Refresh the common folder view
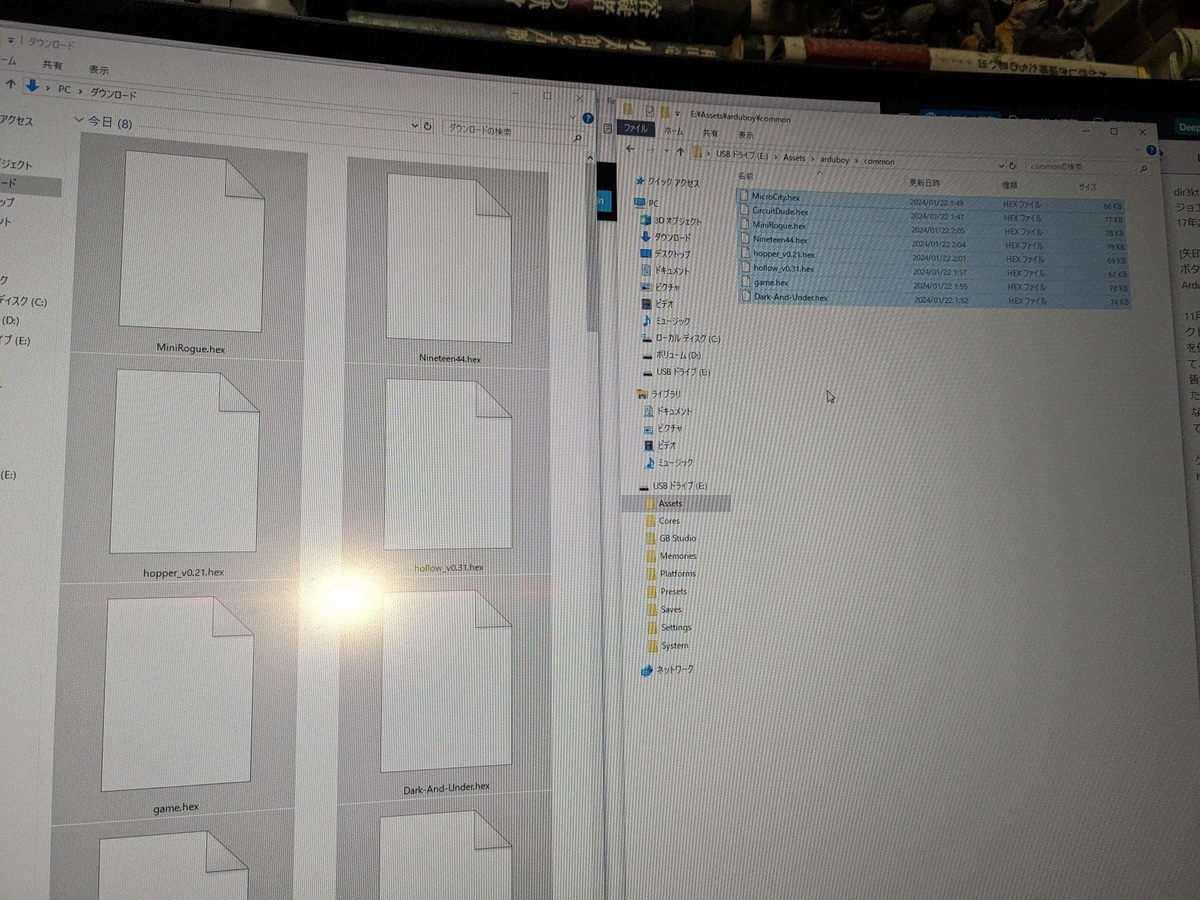 (1012, 166)
